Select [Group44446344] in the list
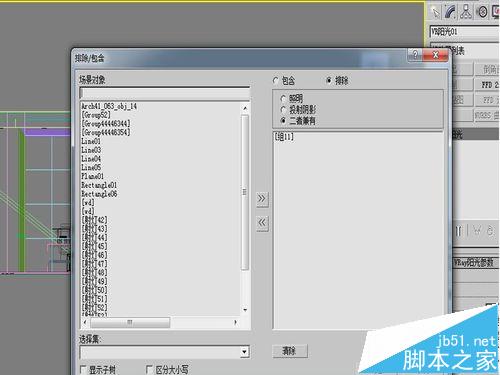Image resolution: width=500 pixels, height=375 pixels. tap(106, 124)
